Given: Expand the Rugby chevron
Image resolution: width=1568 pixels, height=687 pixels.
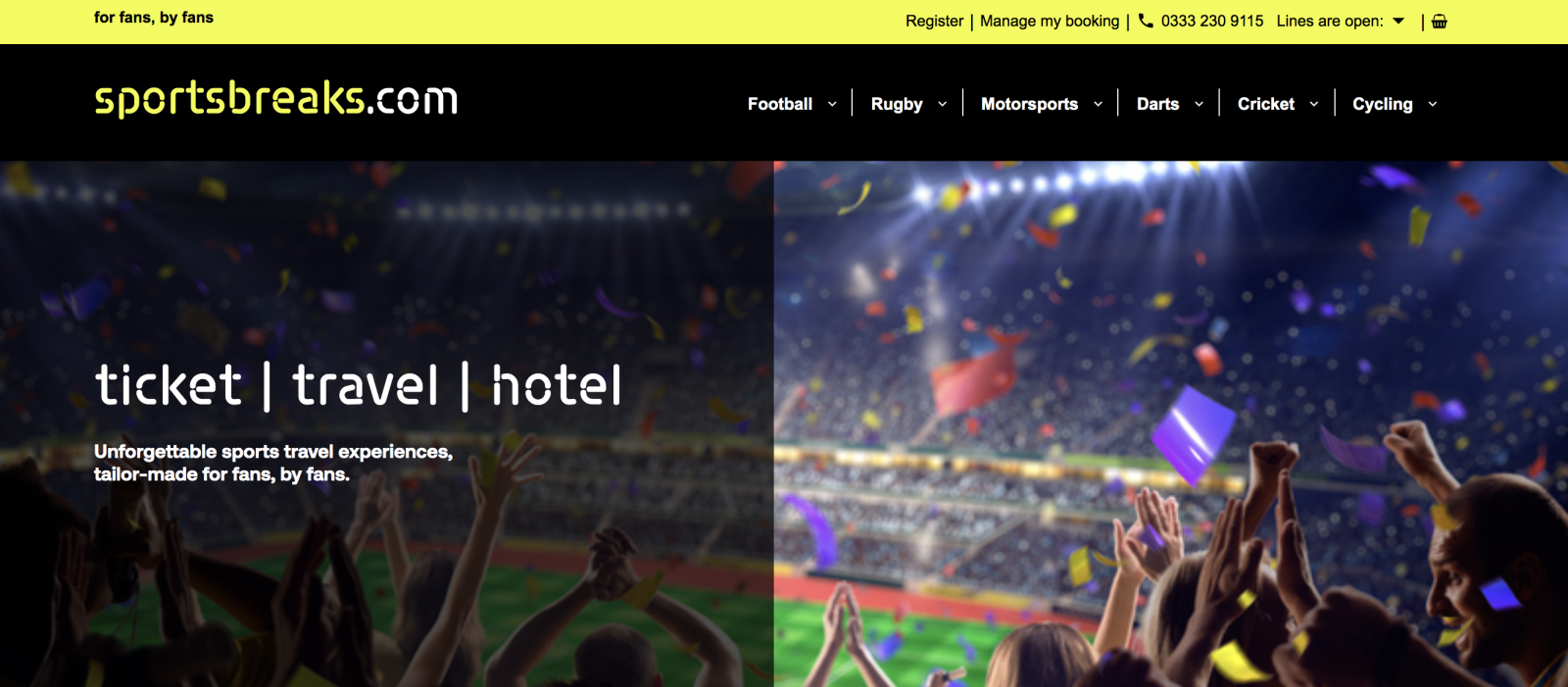Looking at the screenshot, I should [943, 104].
